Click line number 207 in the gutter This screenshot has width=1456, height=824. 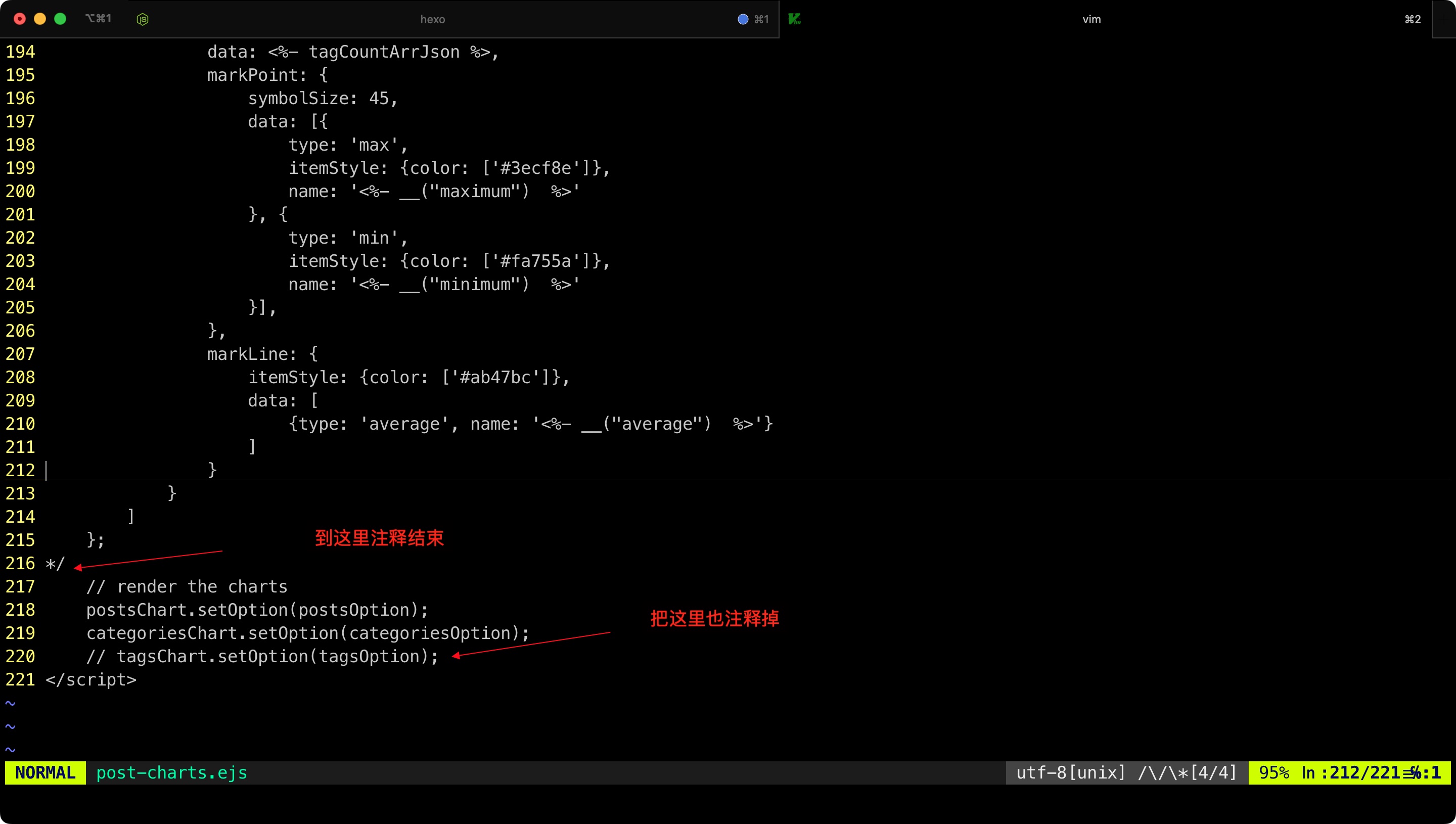coord(20,354)
